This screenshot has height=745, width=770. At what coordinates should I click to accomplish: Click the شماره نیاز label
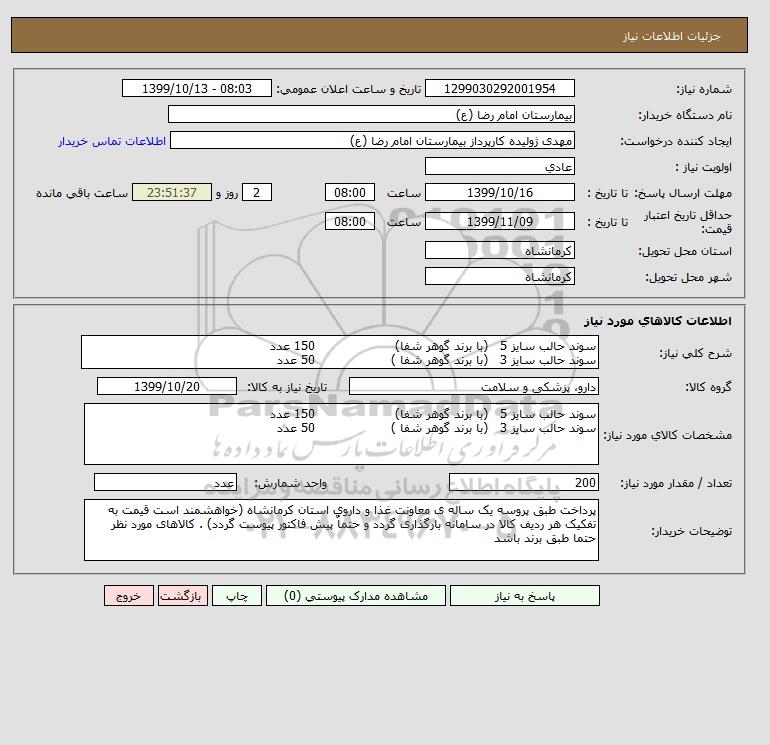[x=704, y=89]
